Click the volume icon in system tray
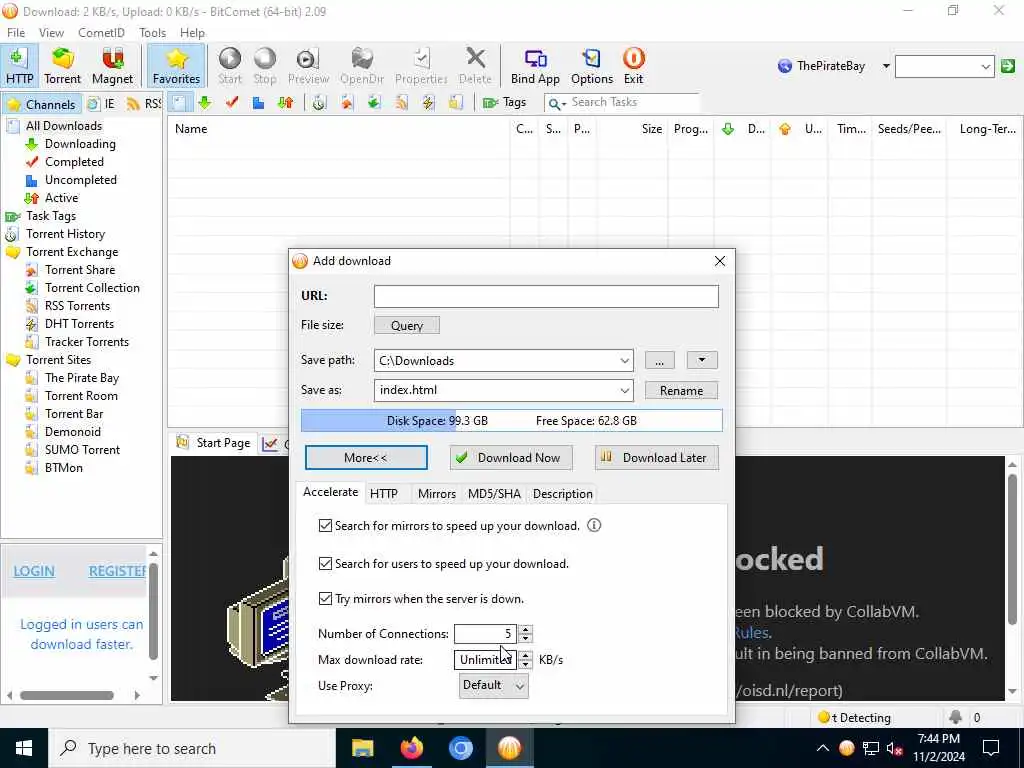Screen dimensions: 1024x768 point(895,748)
